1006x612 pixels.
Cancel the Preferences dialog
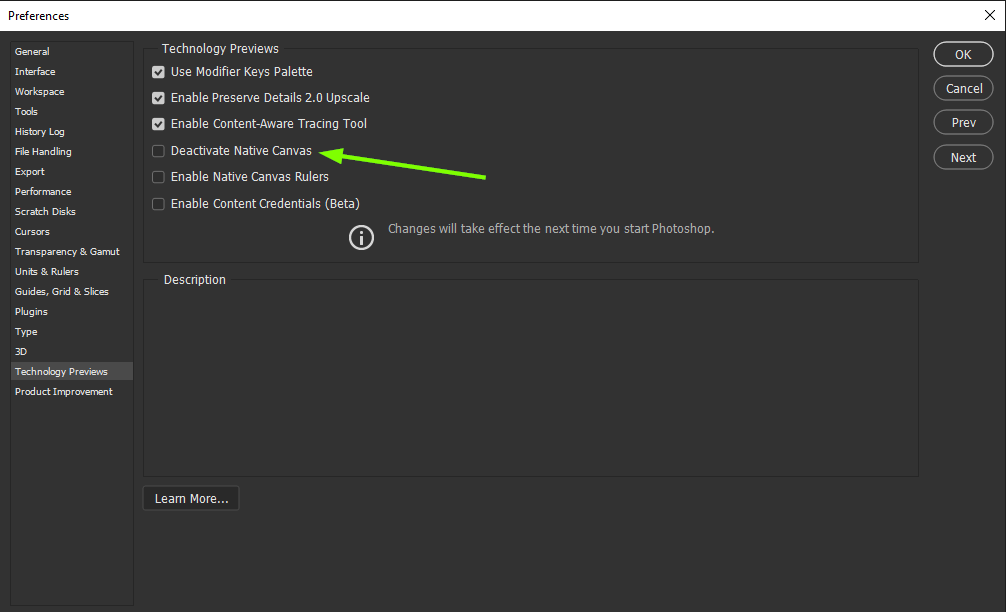pyautogui.click(x=962, y=88)
